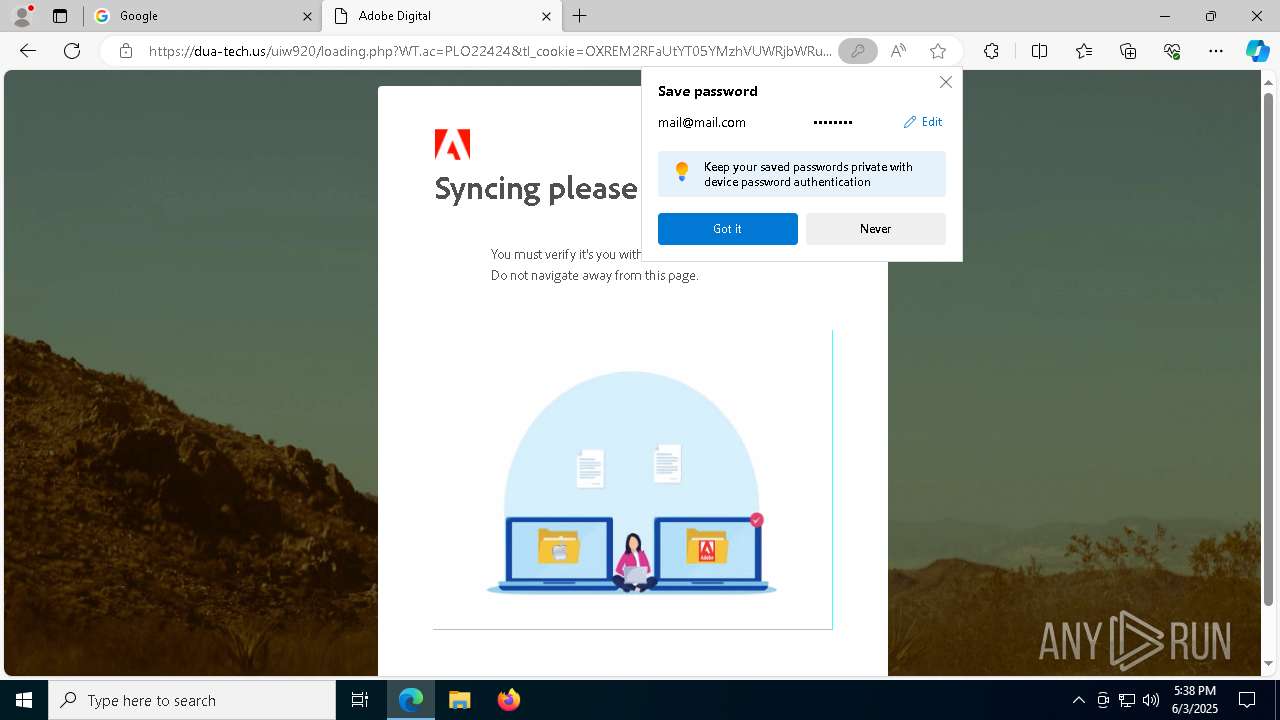This screenshot has height=720, width=1280.
Task: Open the Extensions puzzle icon
Action: (991, 51)
